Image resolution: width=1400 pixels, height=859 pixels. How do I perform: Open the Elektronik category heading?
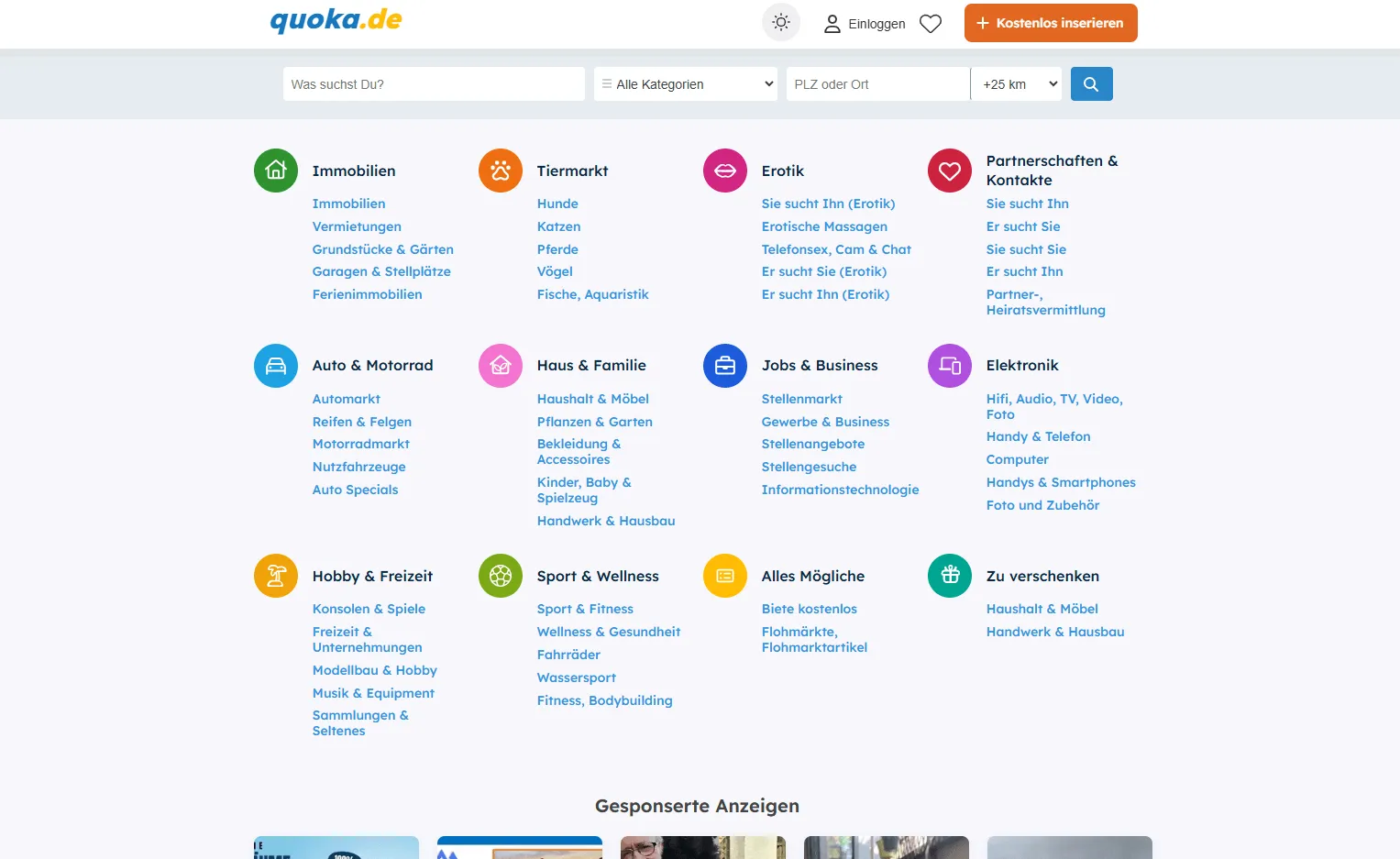[x=1022, y=365]
